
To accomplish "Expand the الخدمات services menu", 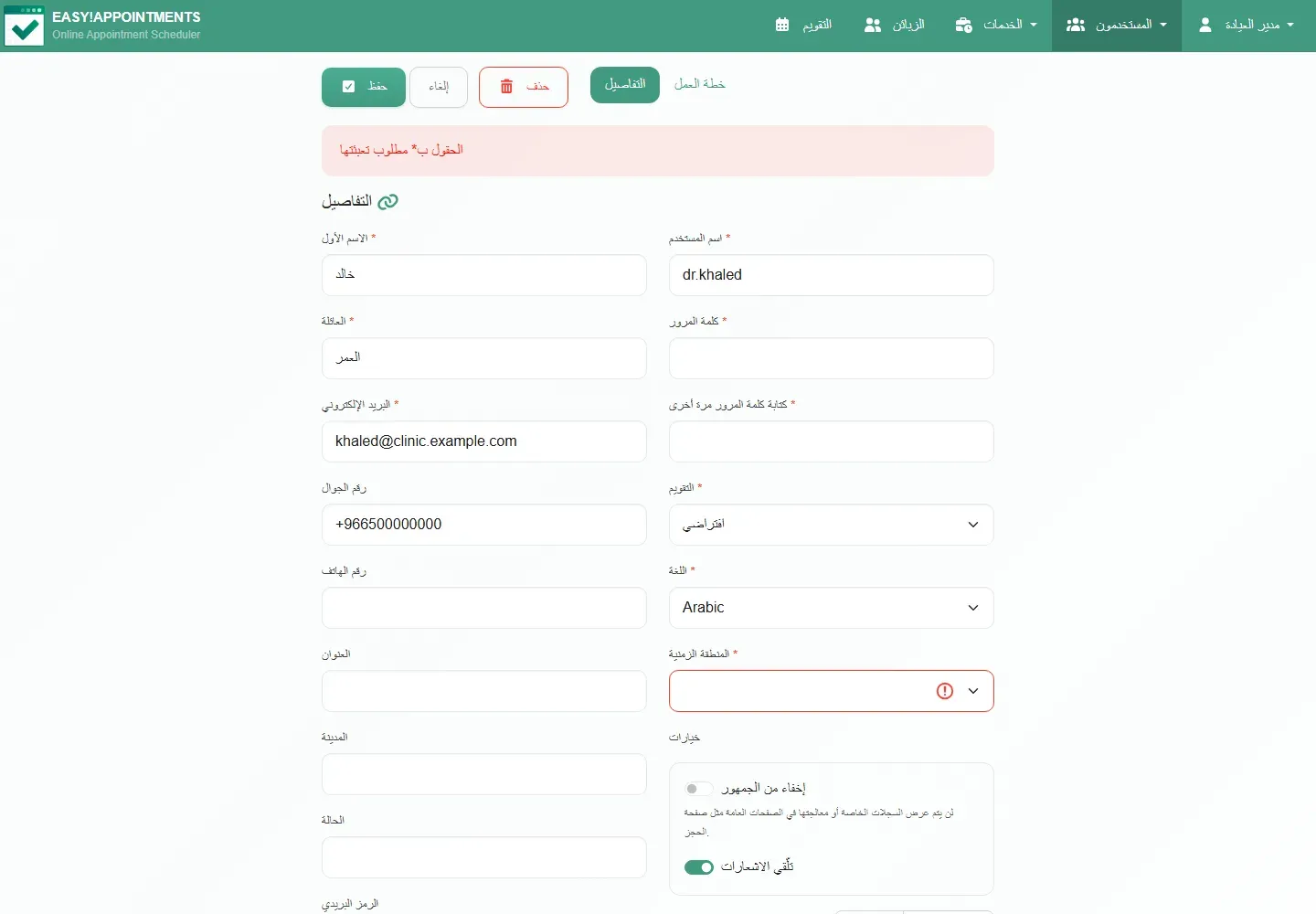I will tap(997, 25).
